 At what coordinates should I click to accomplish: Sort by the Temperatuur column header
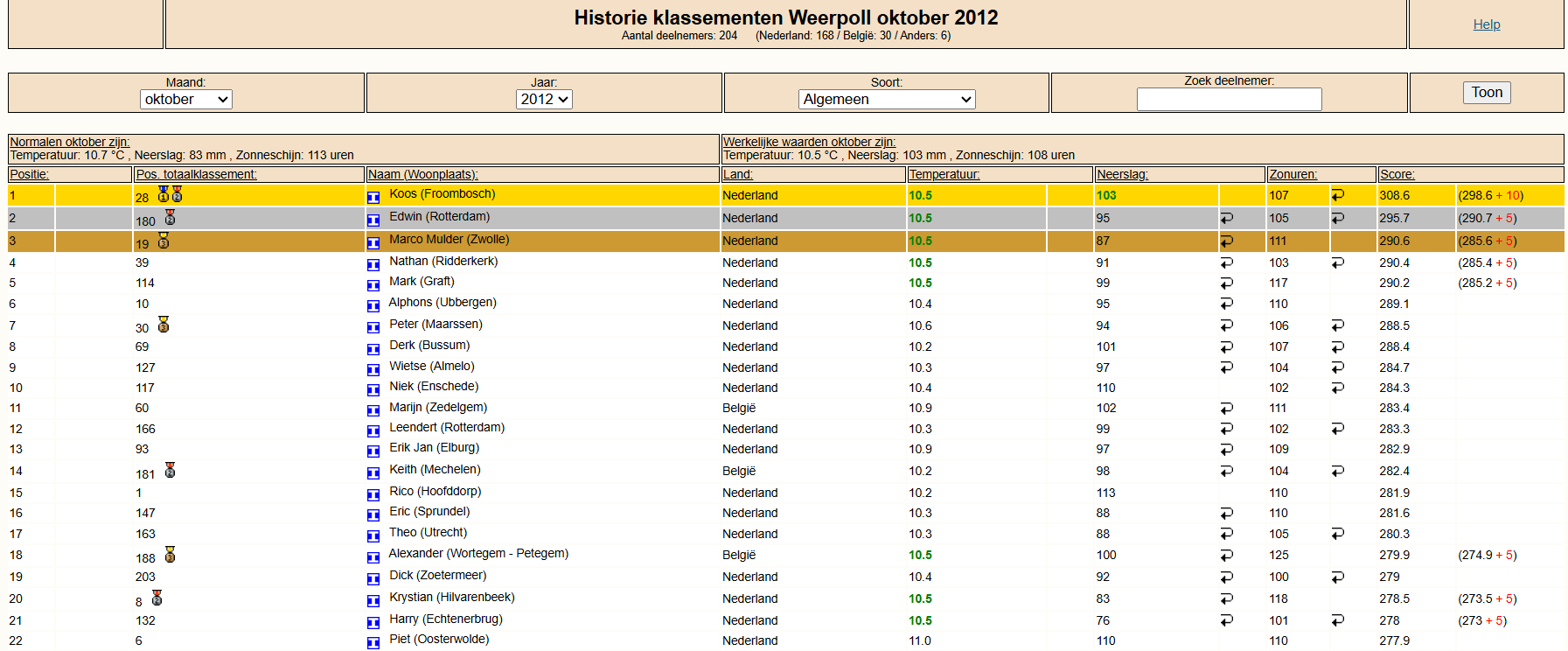click(x=944, y=174)
